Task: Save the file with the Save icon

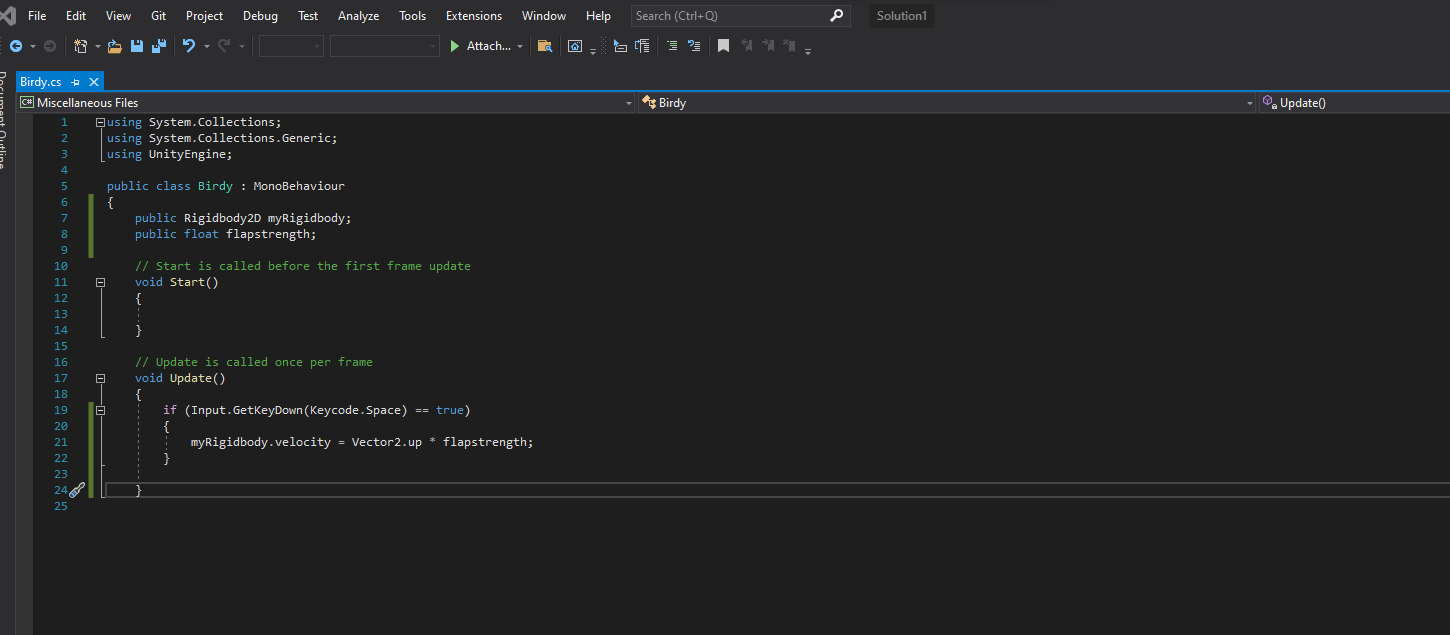Action: [x=137, y=46]
